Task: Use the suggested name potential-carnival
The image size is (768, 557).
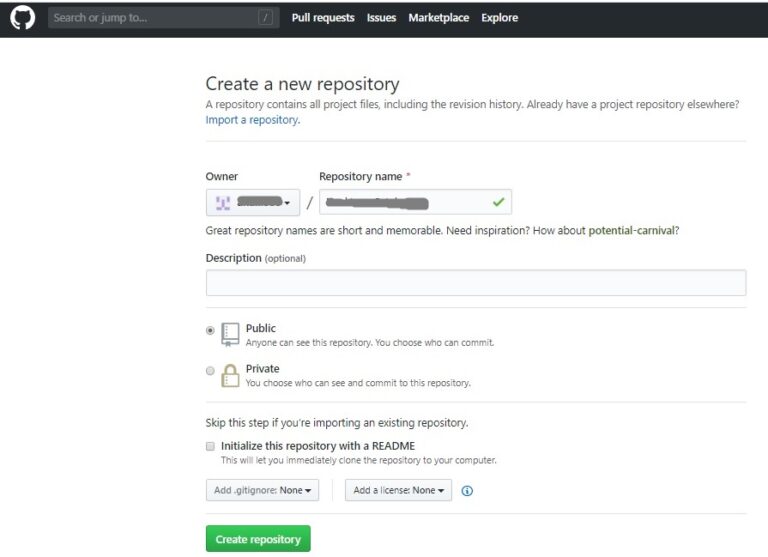Action: click(x=631, y=231)
